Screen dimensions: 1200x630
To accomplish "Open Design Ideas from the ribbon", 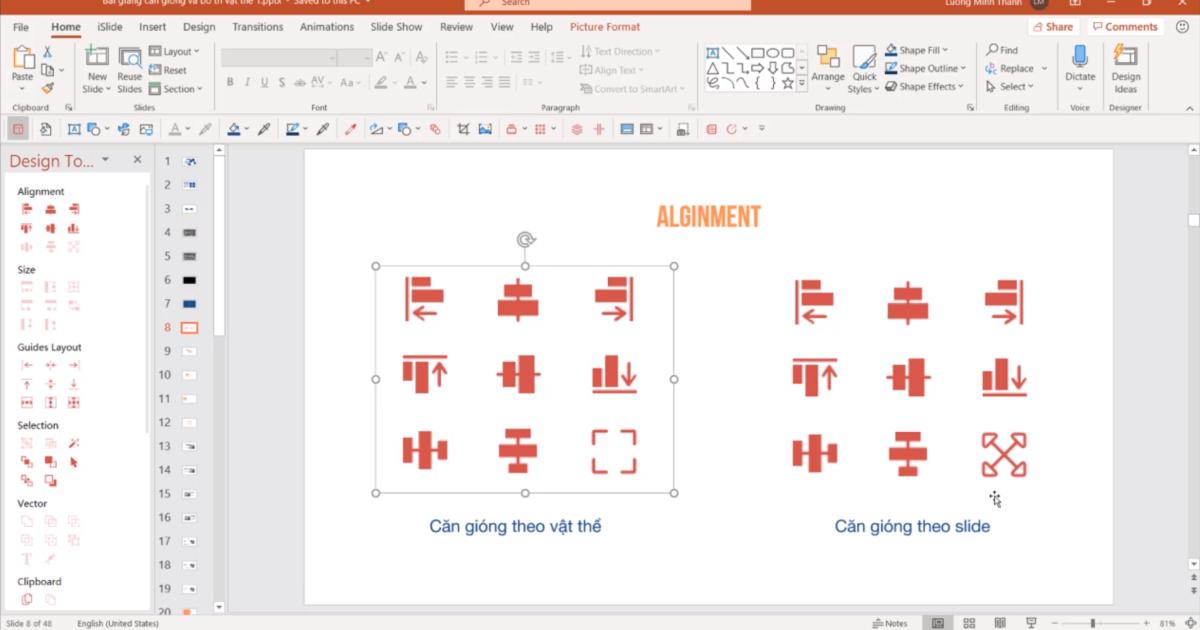I will pyautogui.click(x=1125, y=68).
